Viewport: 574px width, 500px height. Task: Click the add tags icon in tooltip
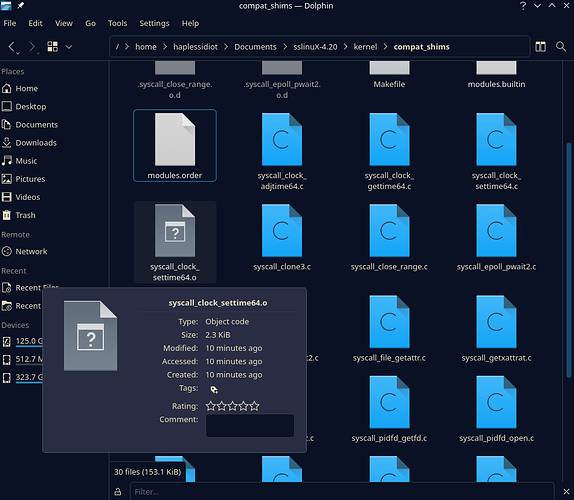(x=214, y=390)
